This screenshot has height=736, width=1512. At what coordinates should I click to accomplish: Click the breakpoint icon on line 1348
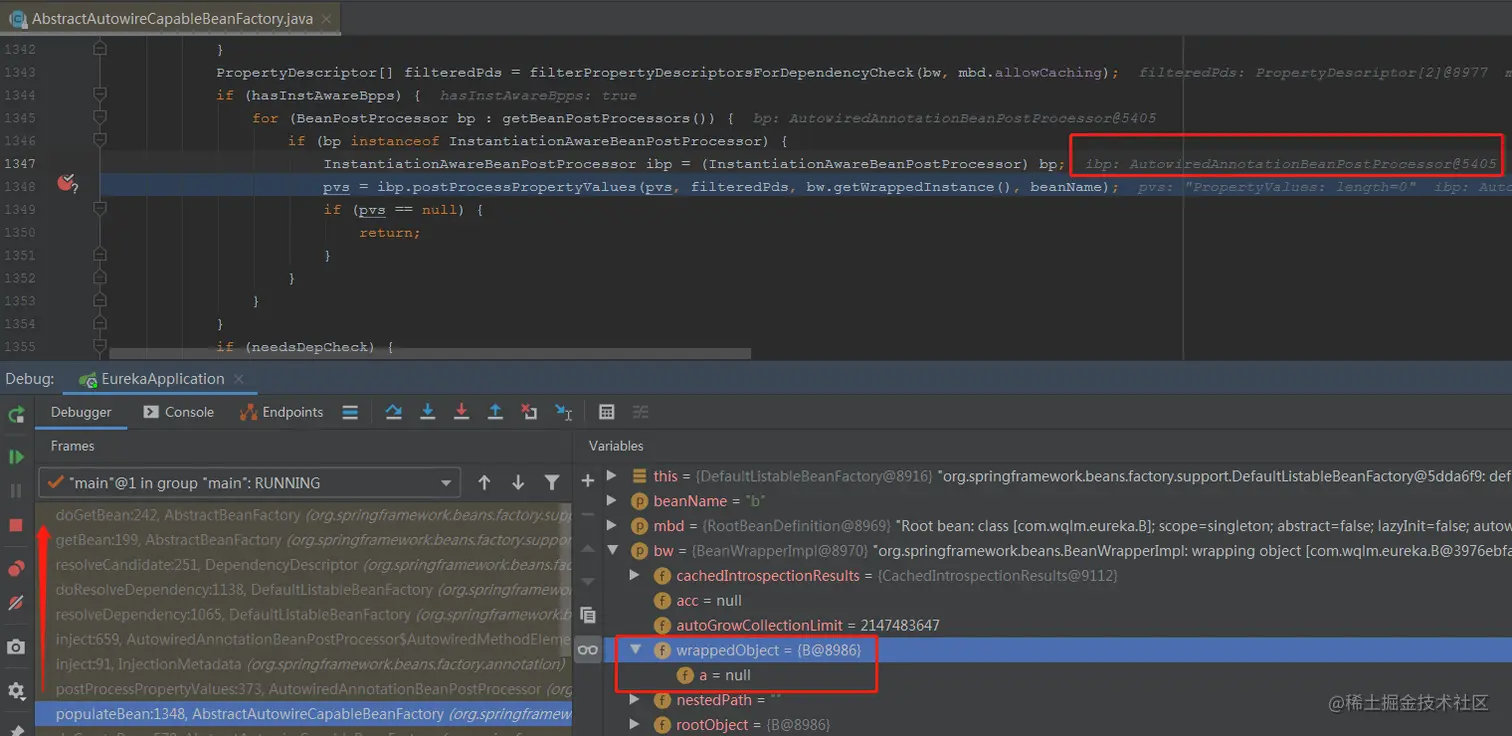pyautogui.click(x=66, y=183)
